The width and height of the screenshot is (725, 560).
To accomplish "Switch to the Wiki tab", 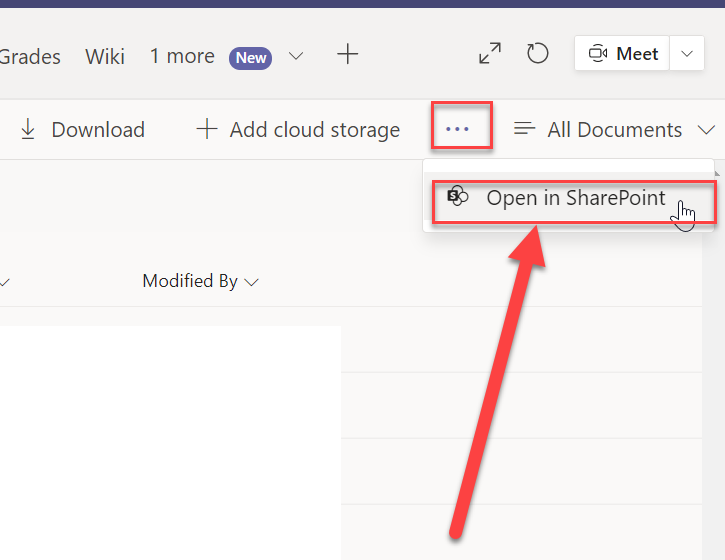I will point(105,57).
